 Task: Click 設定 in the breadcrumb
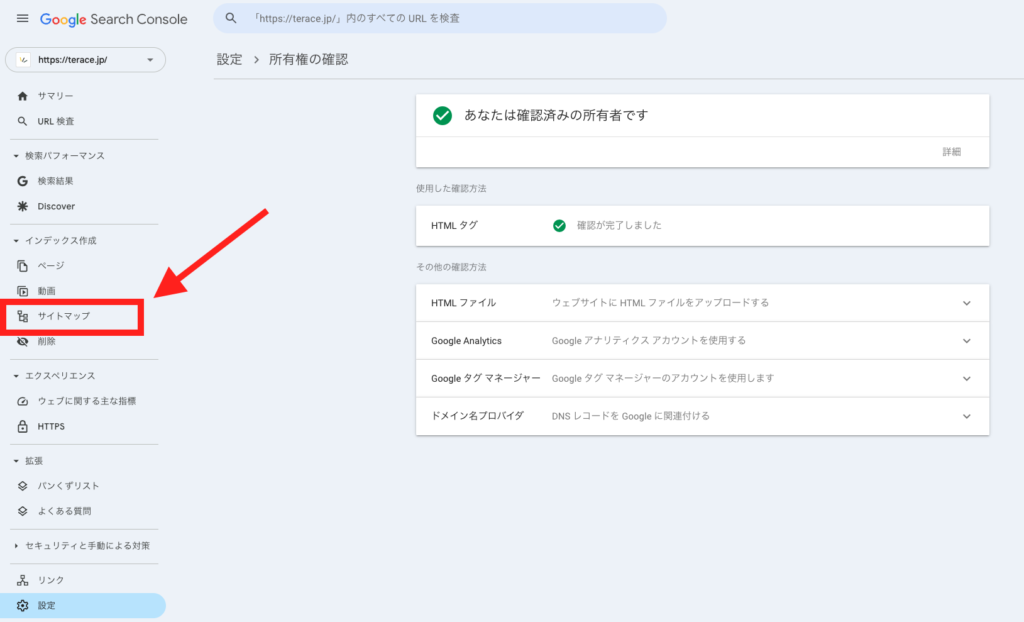[x=229, y=59]
